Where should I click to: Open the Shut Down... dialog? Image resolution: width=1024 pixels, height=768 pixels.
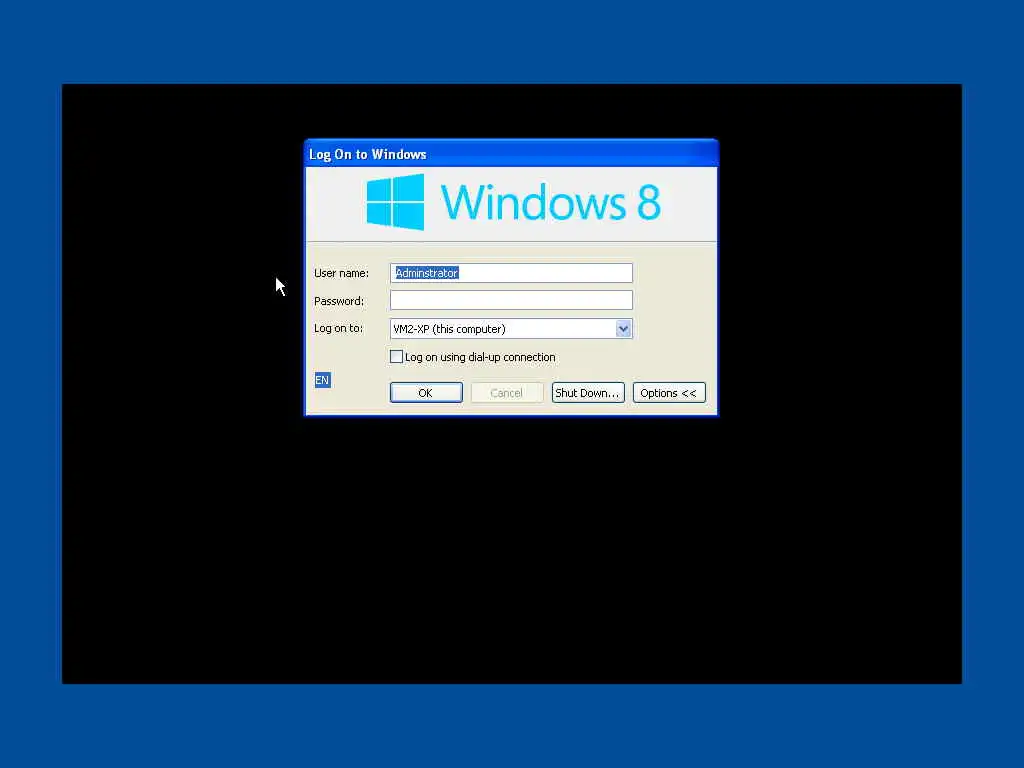pyautogui.click(x=588, y=392)
